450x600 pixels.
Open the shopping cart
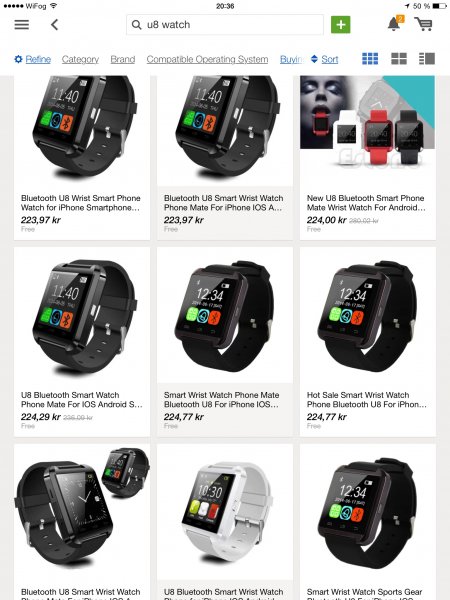coord(424,24)
